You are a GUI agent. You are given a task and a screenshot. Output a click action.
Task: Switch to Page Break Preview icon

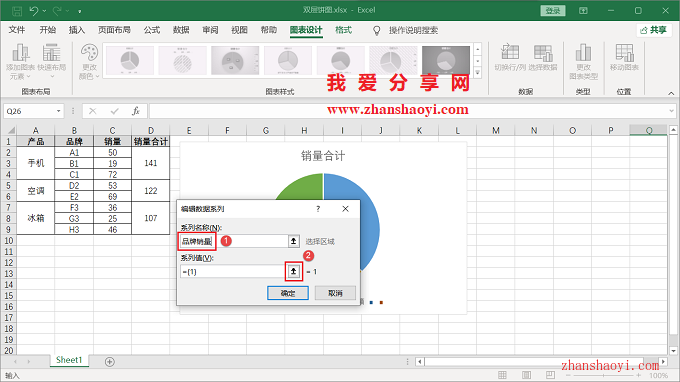(x=550, y=375)
